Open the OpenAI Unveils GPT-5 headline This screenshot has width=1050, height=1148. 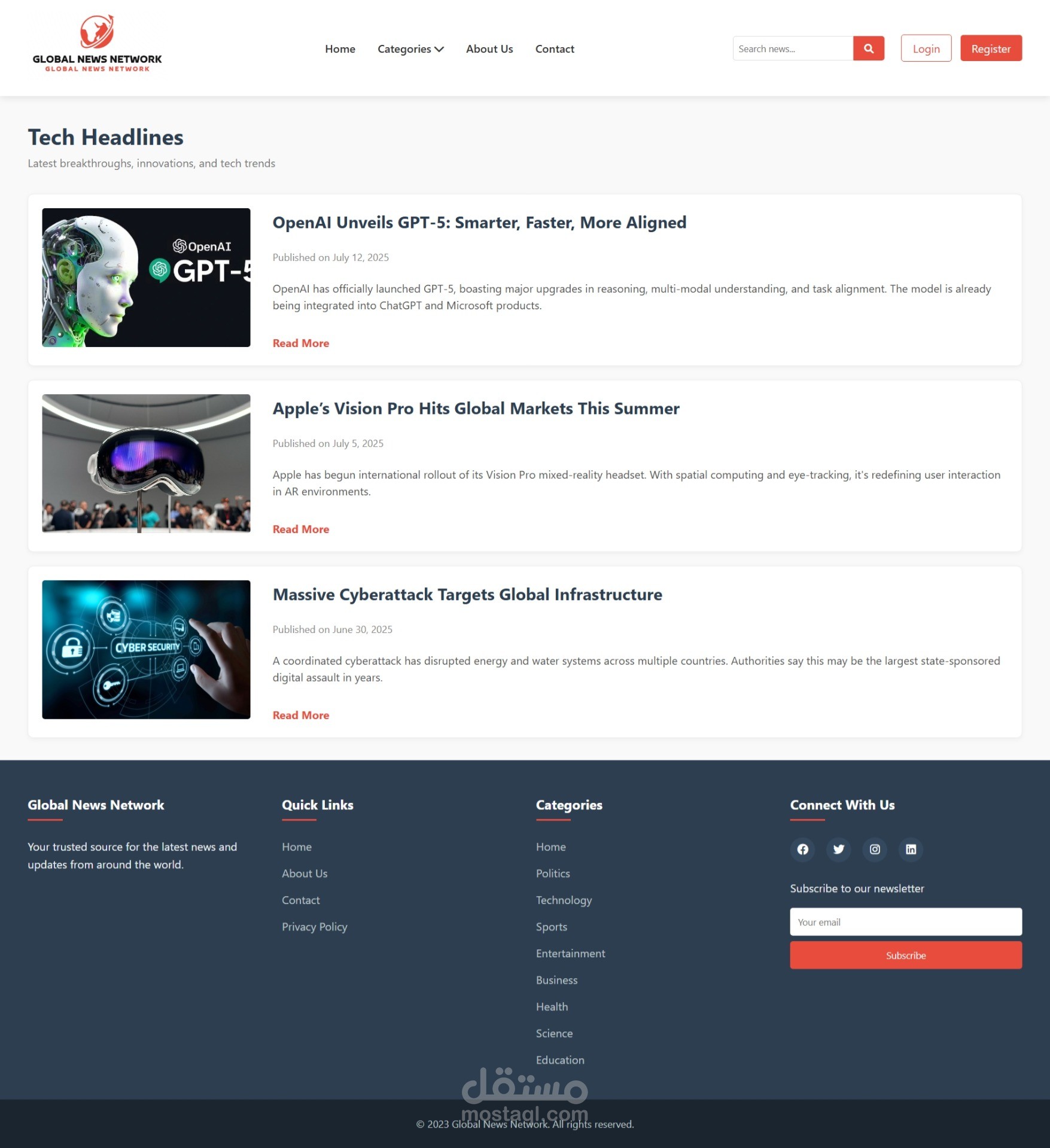pyautogui.click(x=479, y=223)
